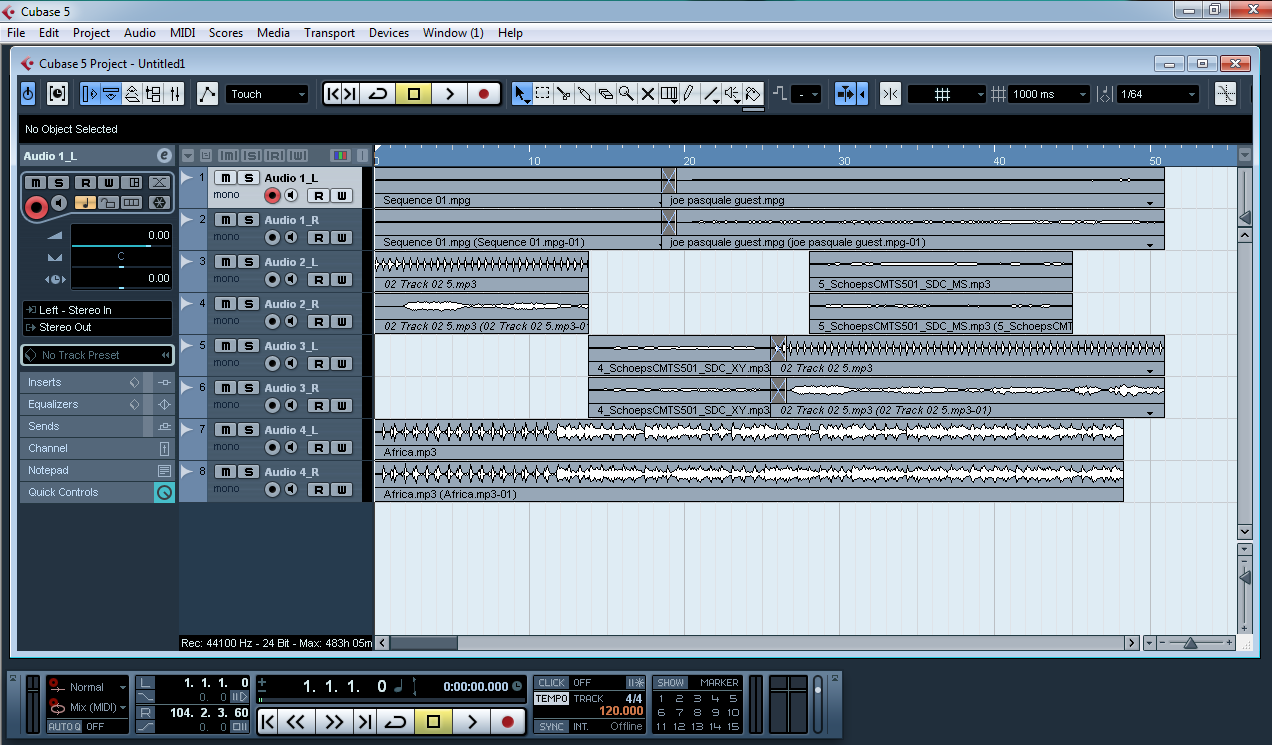Screen dimensions: 1272x745
Task: Select the Range Selection tool
Action: tap(542, 94)
